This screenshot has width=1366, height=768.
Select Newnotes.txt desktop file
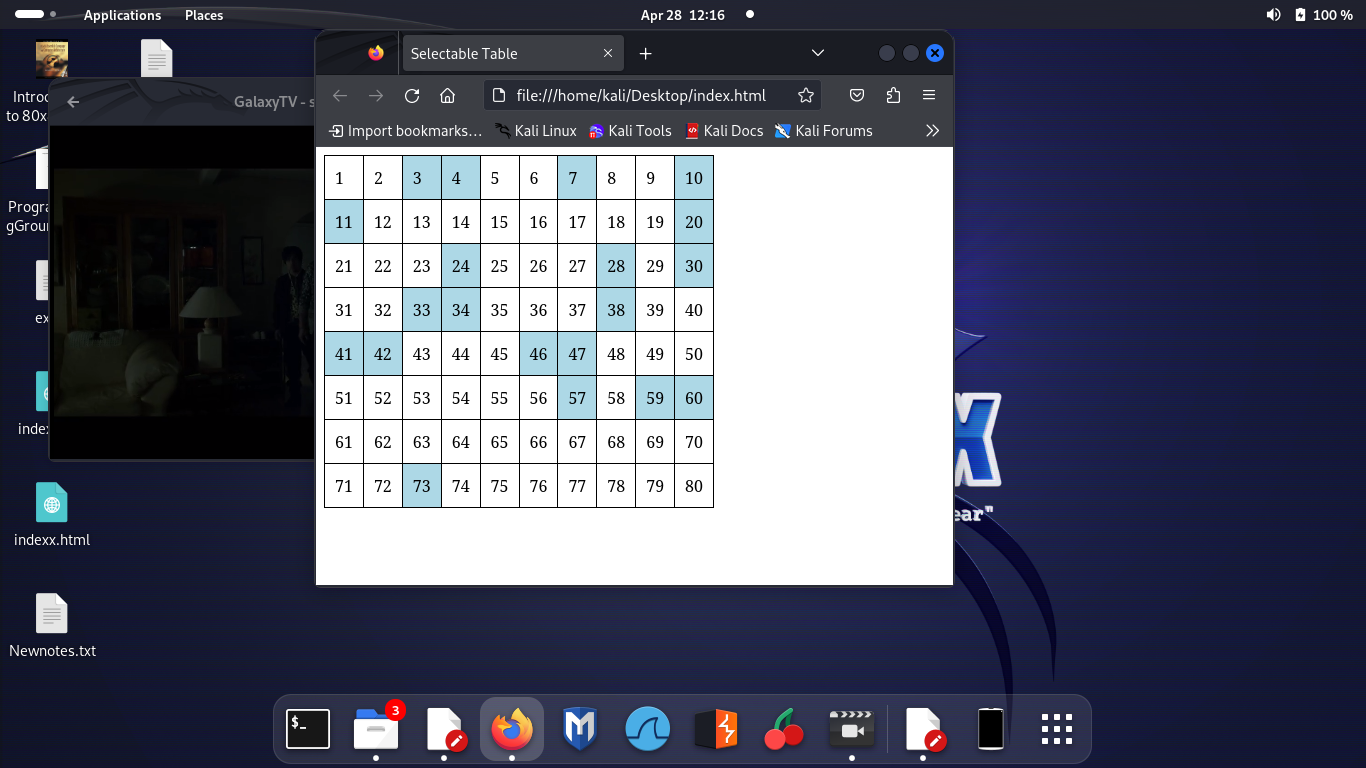[52, 626]
